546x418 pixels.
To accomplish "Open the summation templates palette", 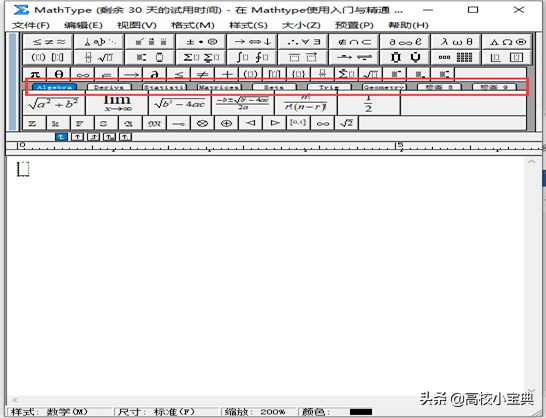I will point(202,57).
